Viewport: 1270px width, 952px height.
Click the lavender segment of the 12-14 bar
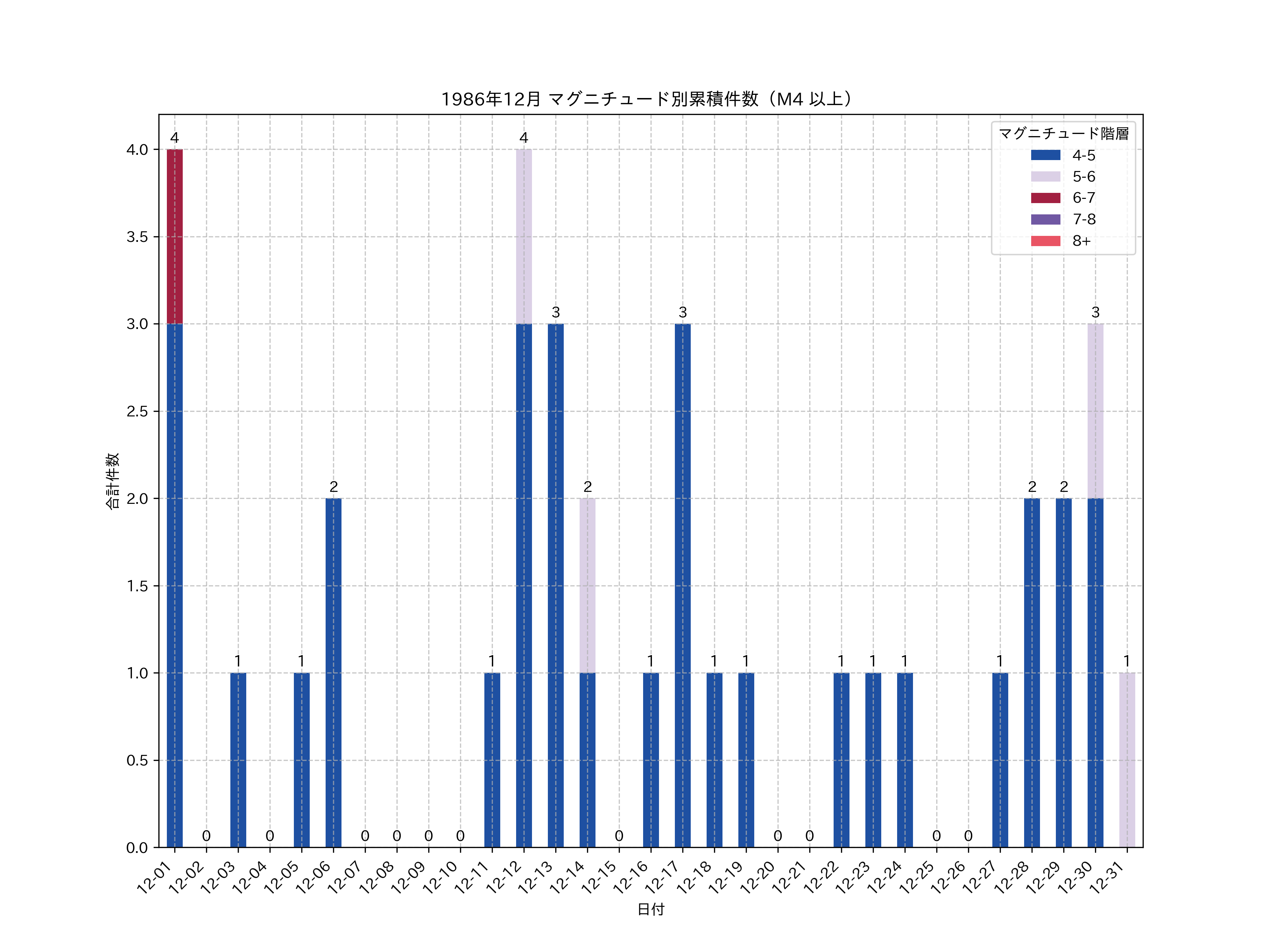(x=587, y=585)
